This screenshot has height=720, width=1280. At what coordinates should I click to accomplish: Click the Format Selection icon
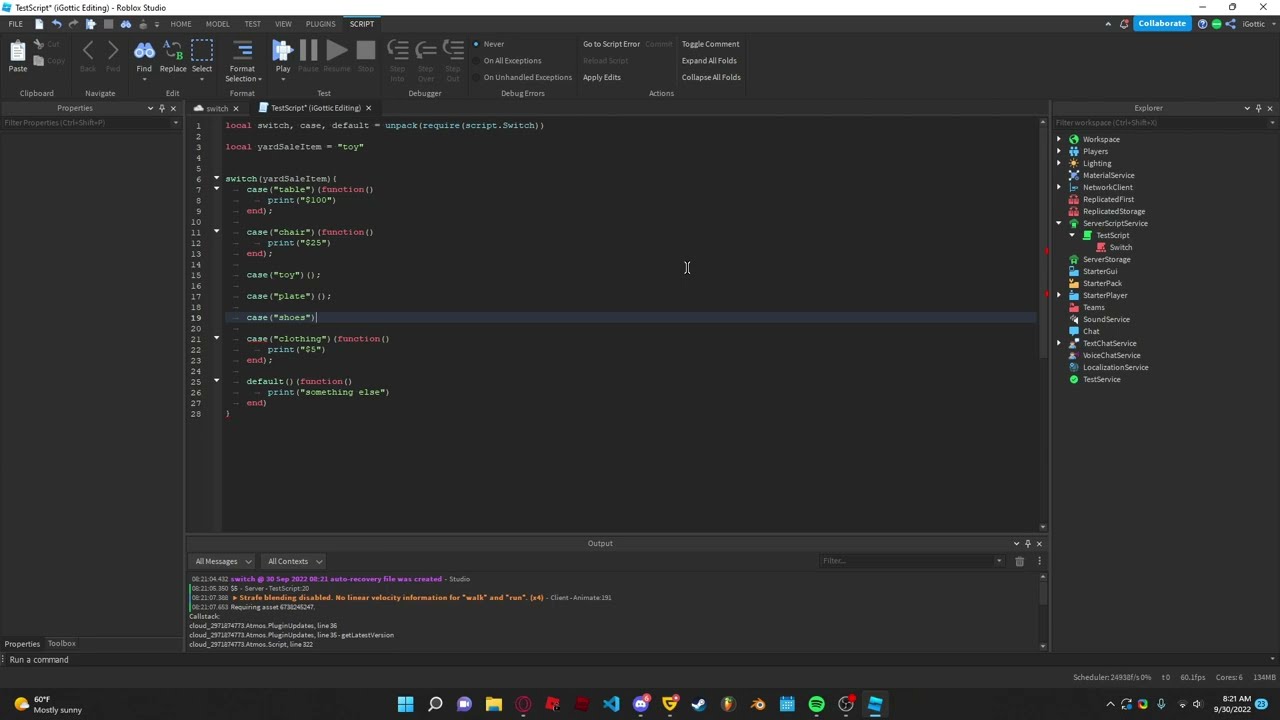(x=242, y=51)
